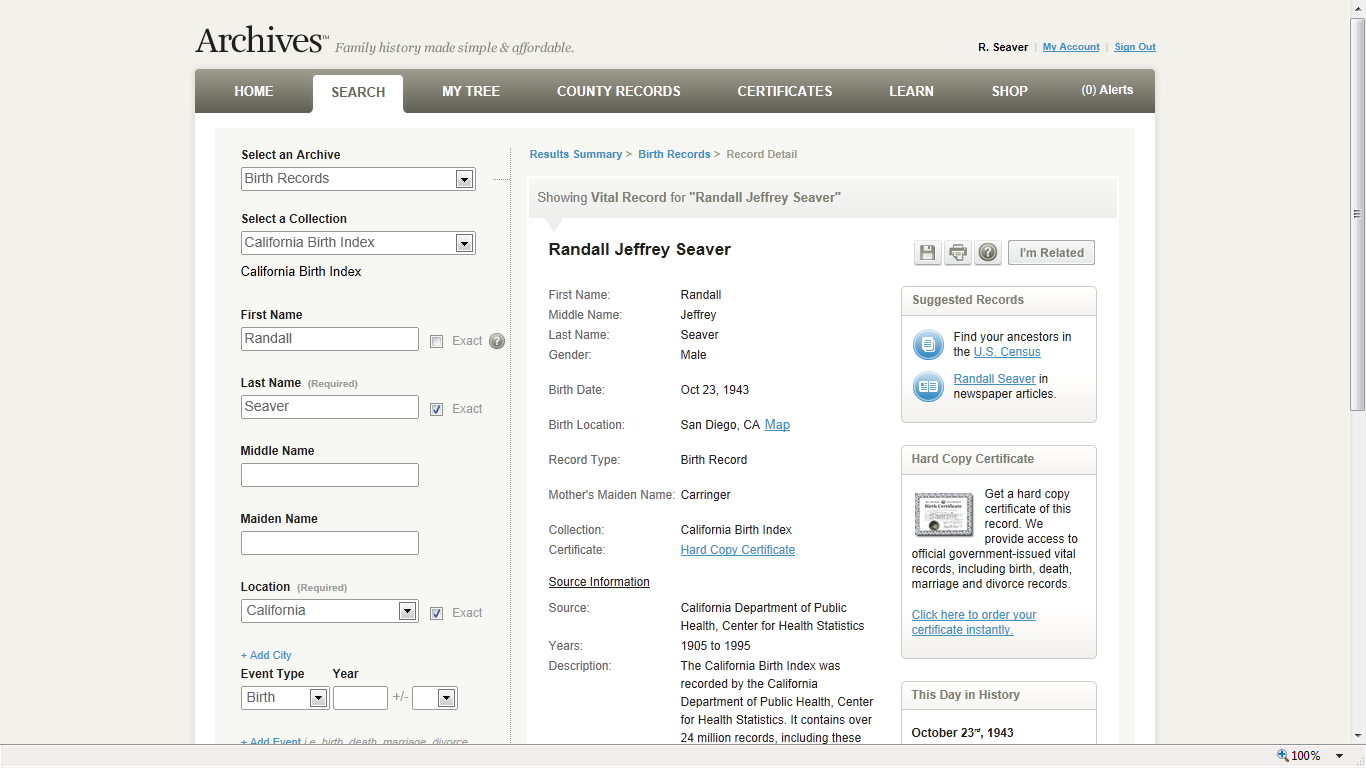Viewport: 1366px width, 768px height.
Task: Click the Archives logo
Action: [x=262, y=41]
